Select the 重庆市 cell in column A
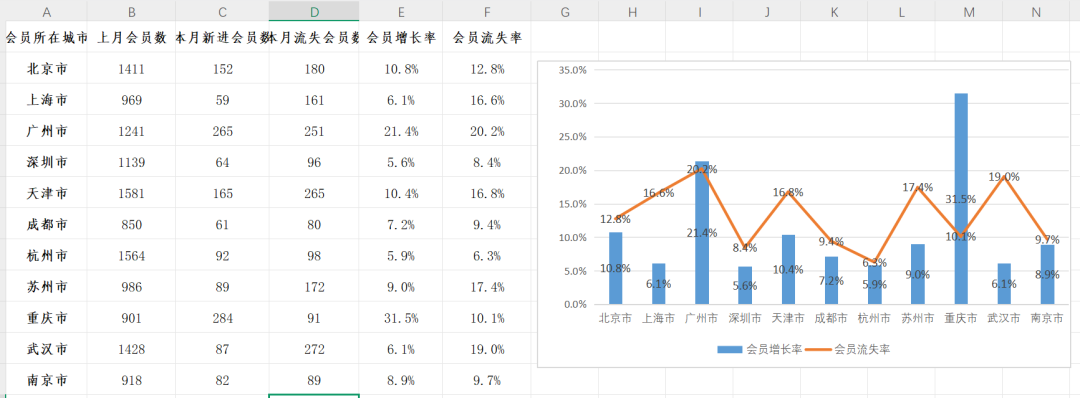This screenshot has height=398, width=1080. (x=47, y=317)
